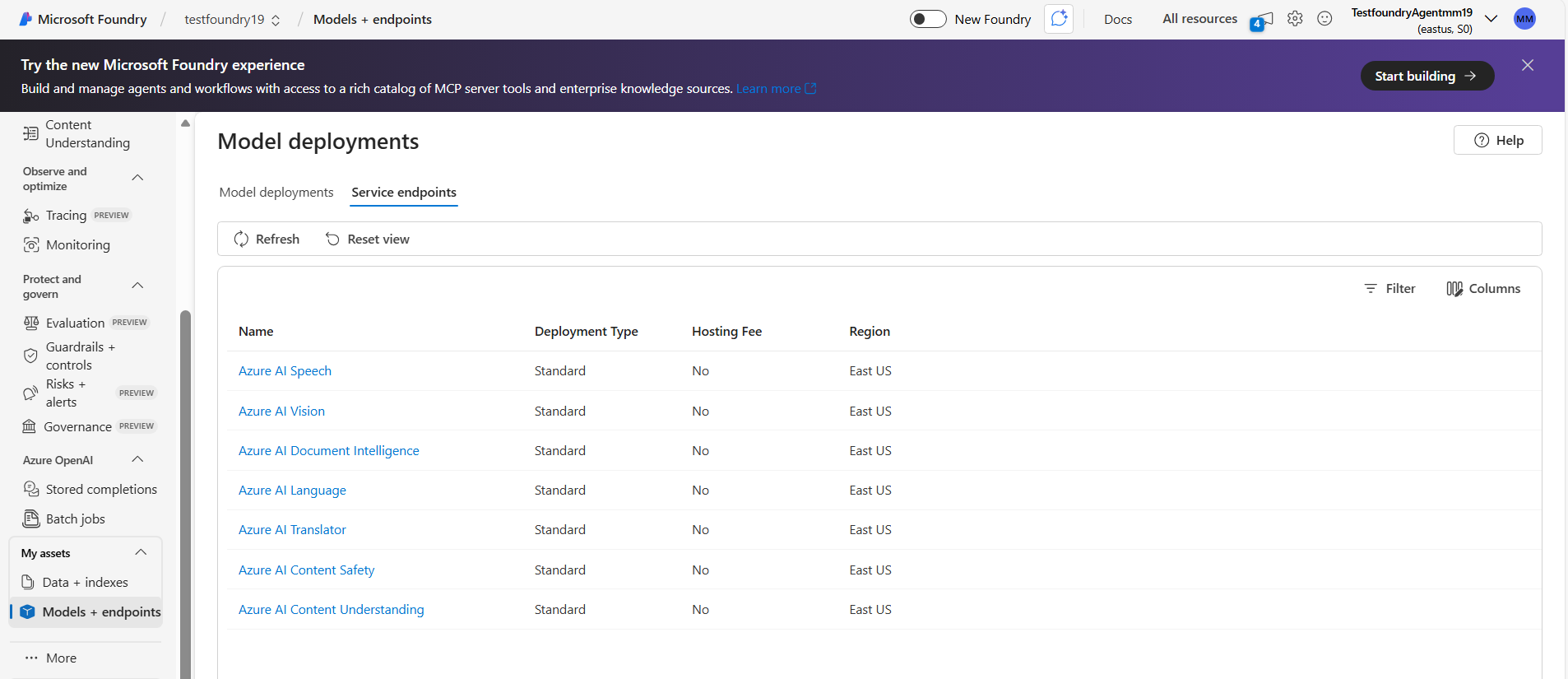Screen dimensions: 1568x679
Task: Go to Batch jobs in the sidebar
Action: (76, 519)
